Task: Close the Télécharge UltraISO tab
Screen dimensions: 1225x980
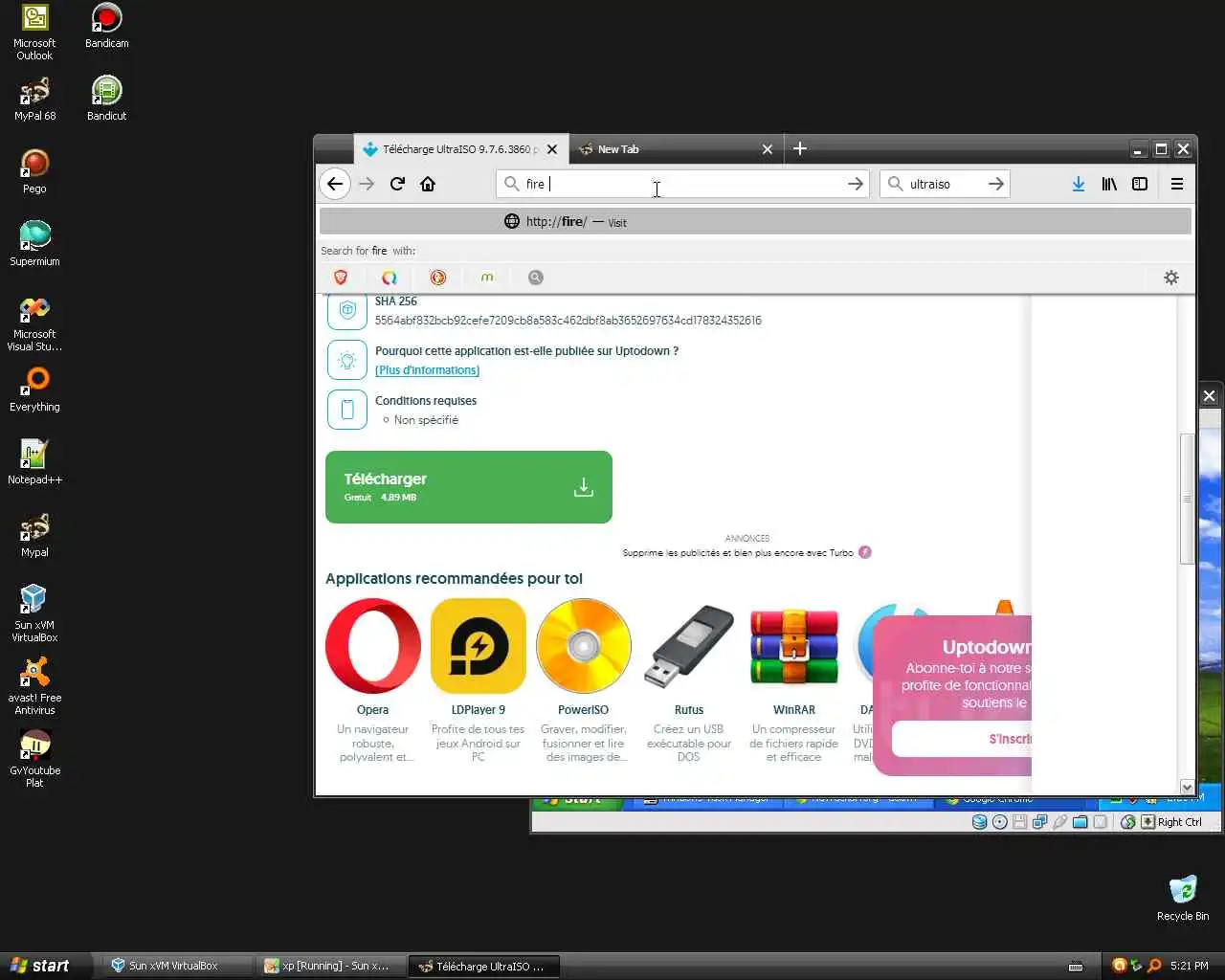Action: [x=552, y=149]
